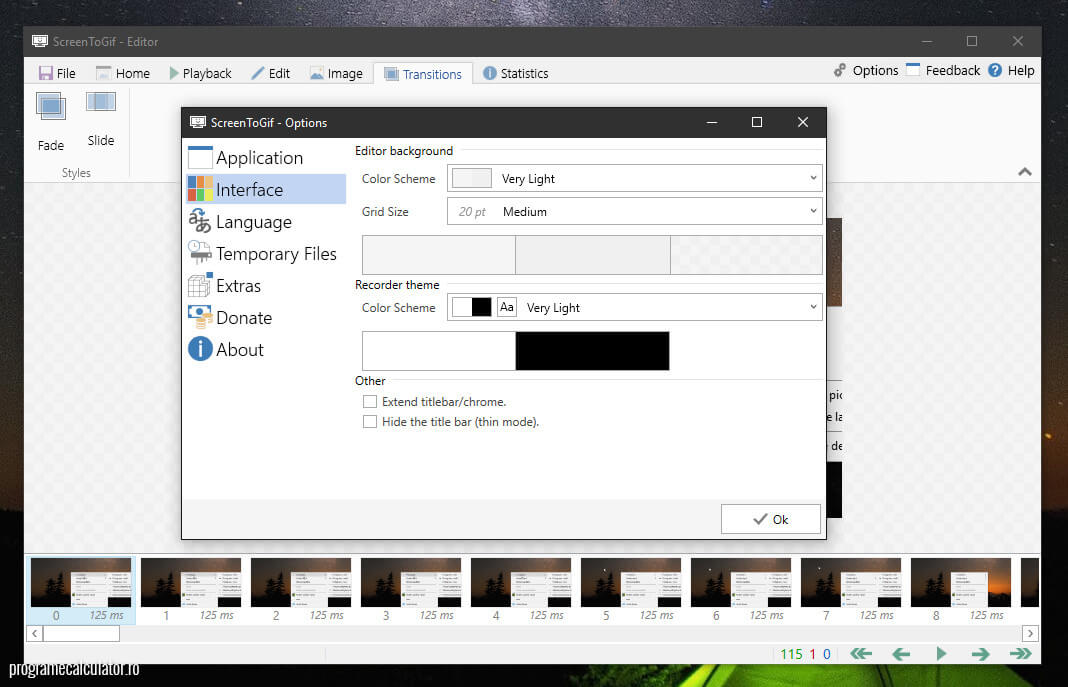1068x687 pixels.
Task: Select frame 1 thumbnail
Action: click(x=191, y=590)
